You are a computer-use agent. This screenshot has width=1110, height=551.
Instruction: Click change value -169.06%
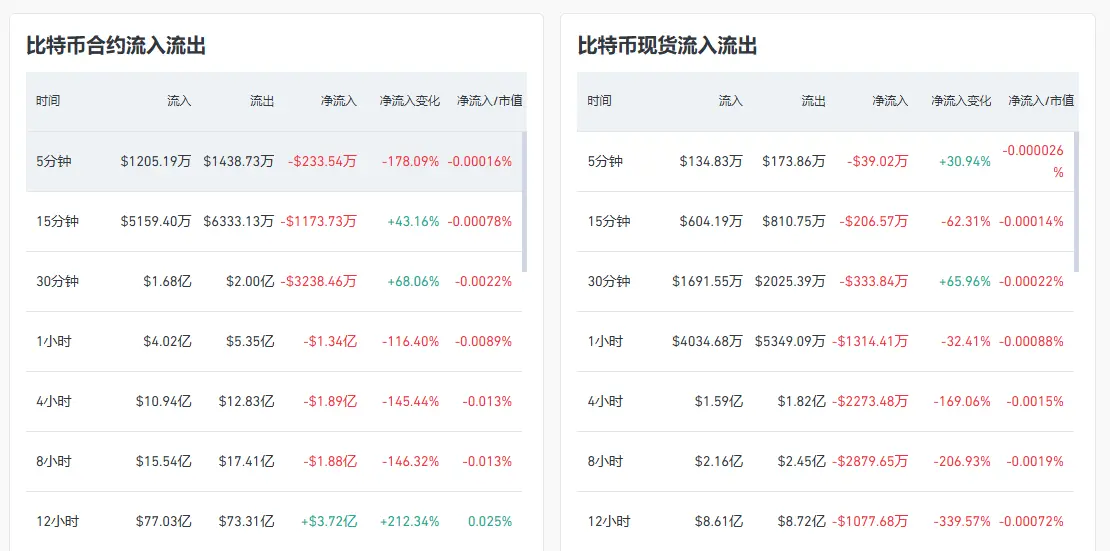[x=963, y=402]
